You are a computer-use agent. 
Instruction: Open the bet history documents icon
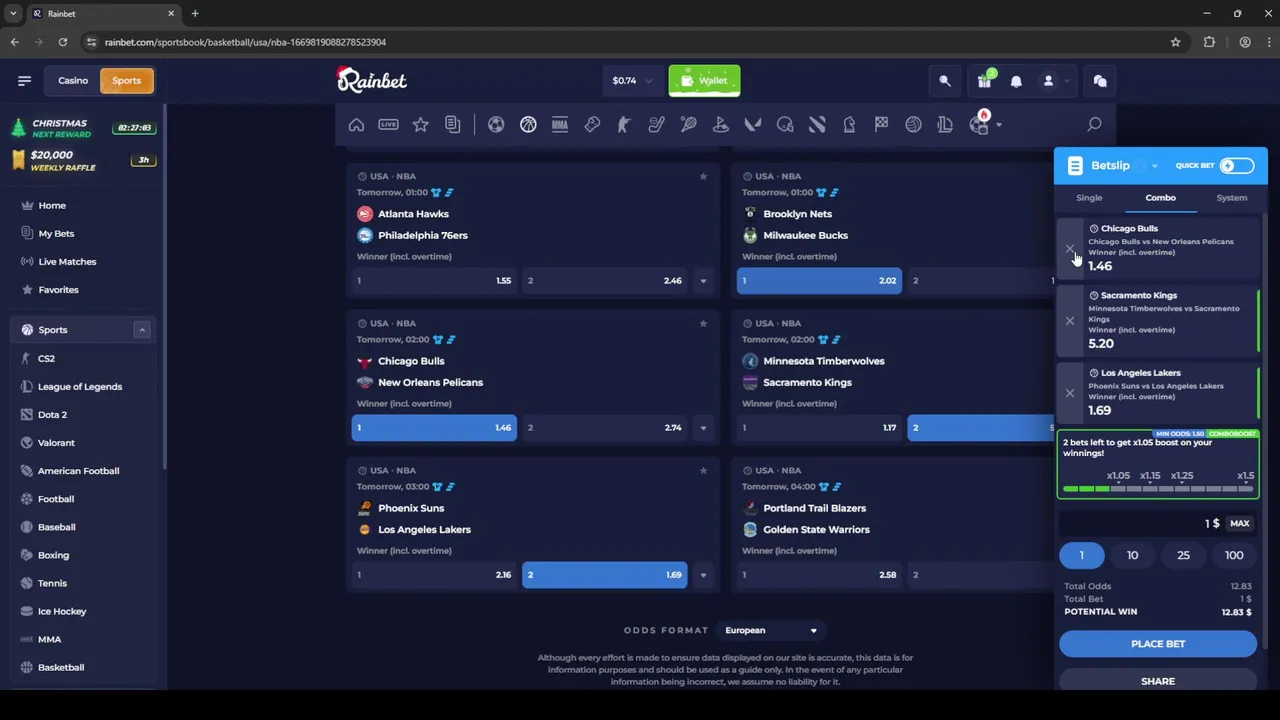pos(452,125)
